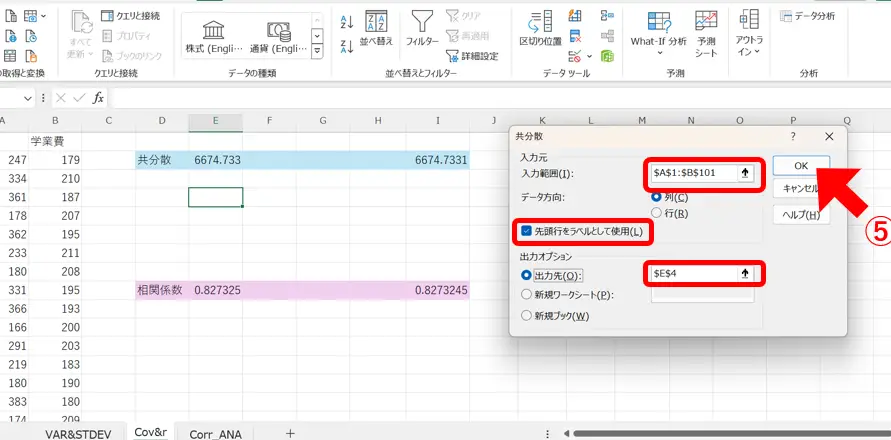Expand the data types gallery more arrow
The image size is (891, 440).
317,50
